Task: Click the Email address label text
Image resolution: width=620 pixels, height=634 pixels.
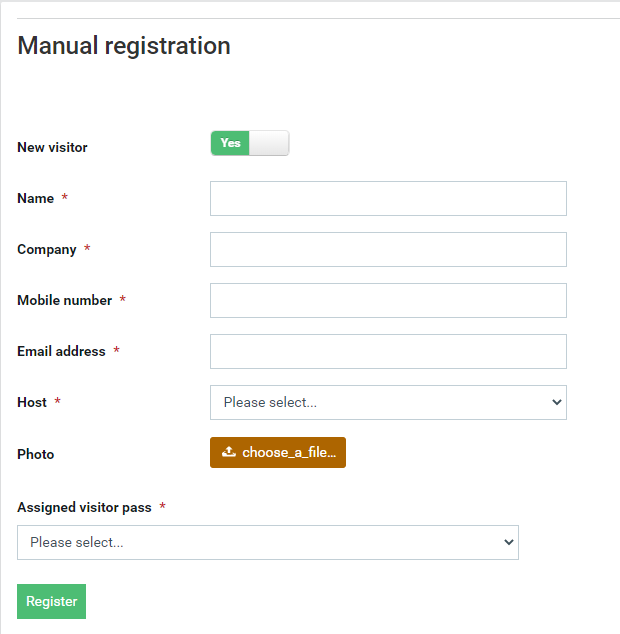Action: (61, 351)
